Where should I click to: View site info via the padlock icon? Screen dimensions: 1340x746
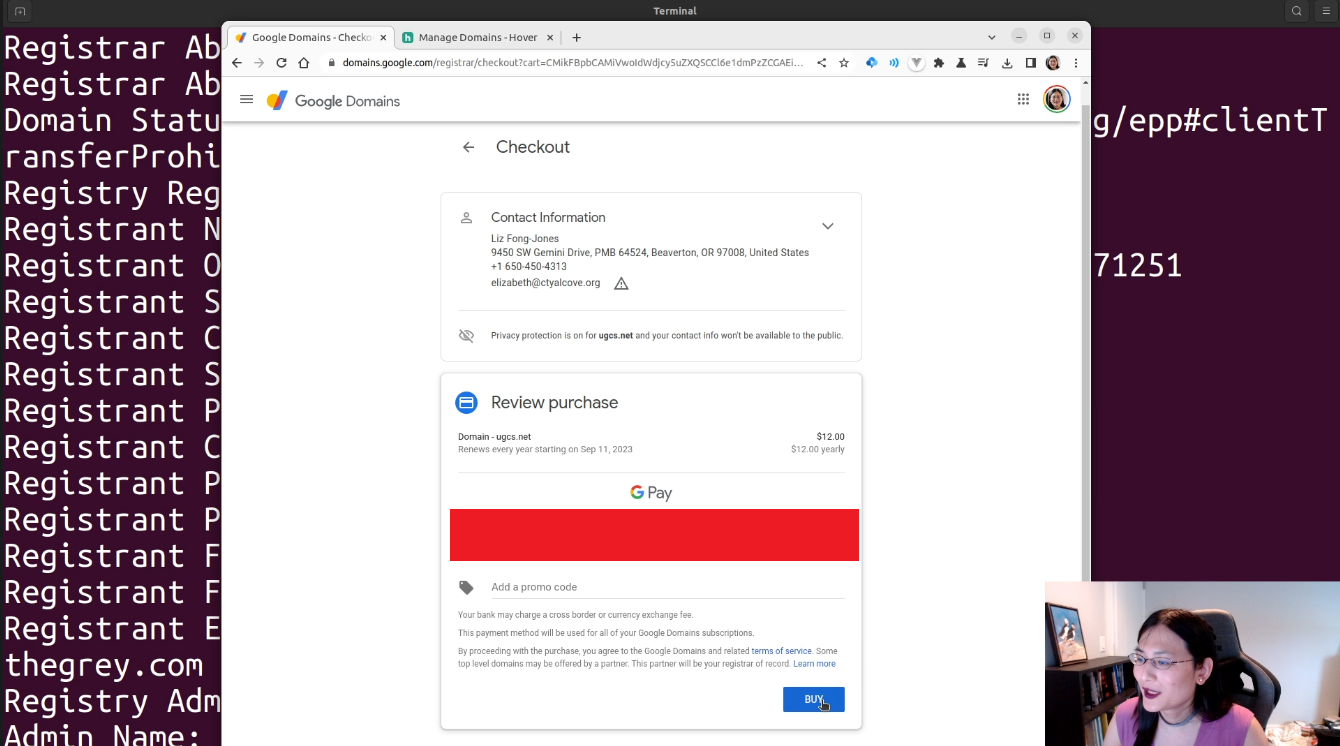point(332,62)
